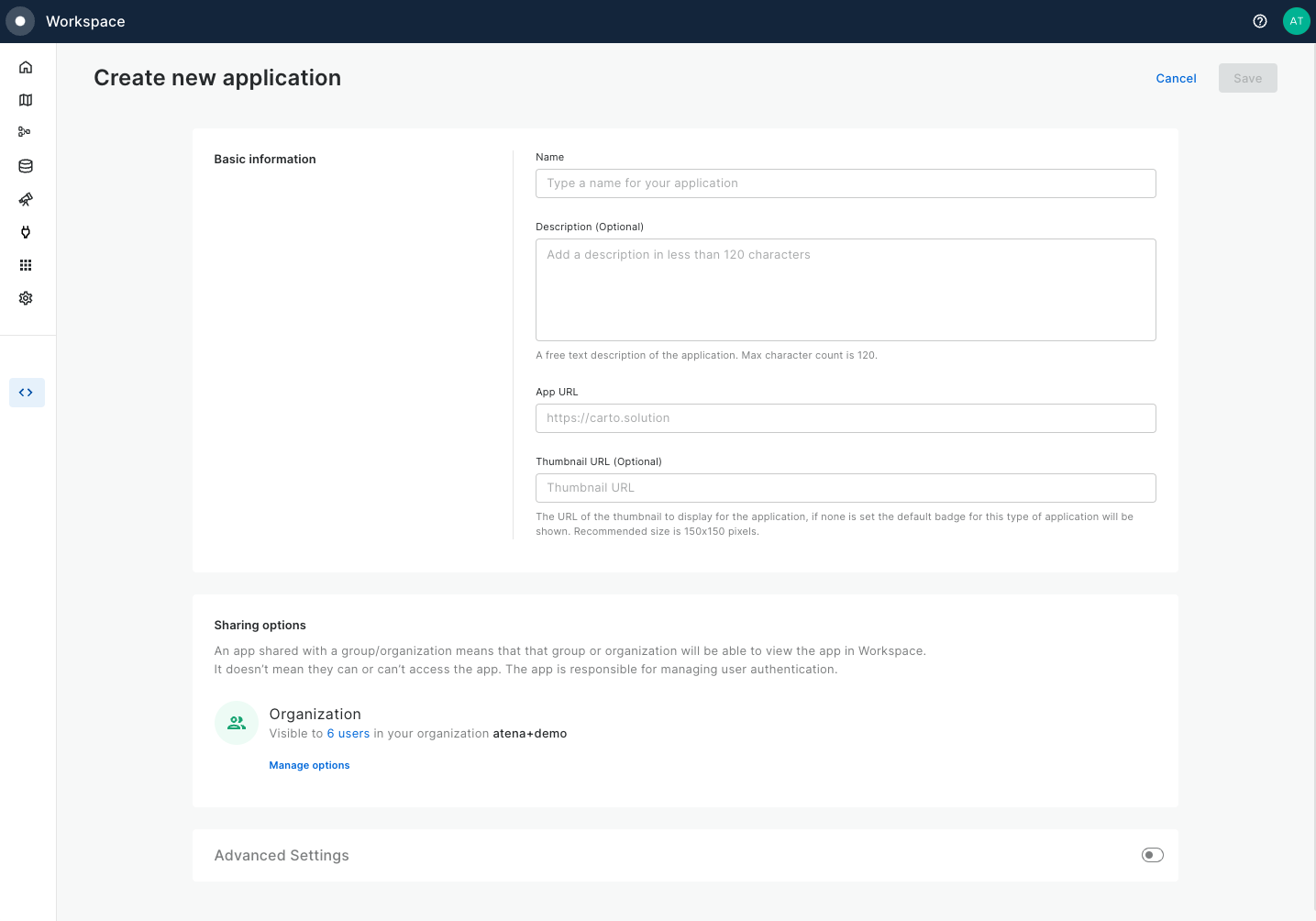The height and width of the screenshot is (921, 1316).
Task: Open the 6 users link
Action: tap(348, 733)
